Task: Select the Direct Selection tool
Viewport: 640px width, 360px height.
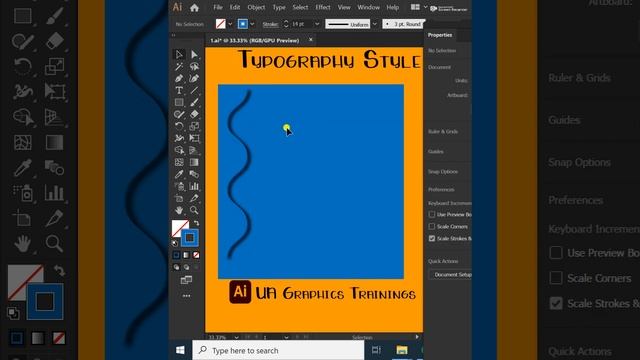Action: click(194, 54)
